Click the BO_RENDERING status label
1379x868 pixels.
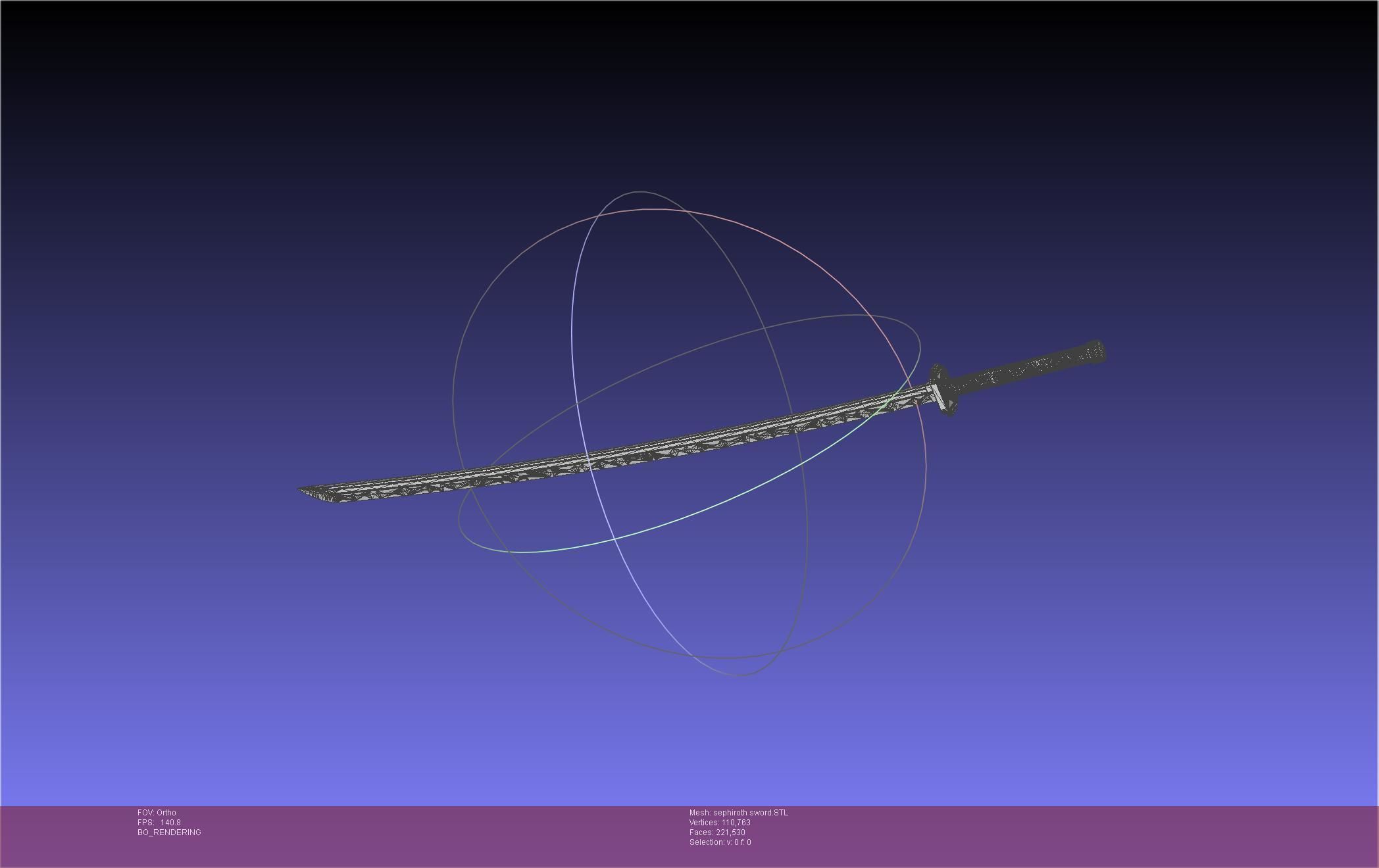click(169, 832)
